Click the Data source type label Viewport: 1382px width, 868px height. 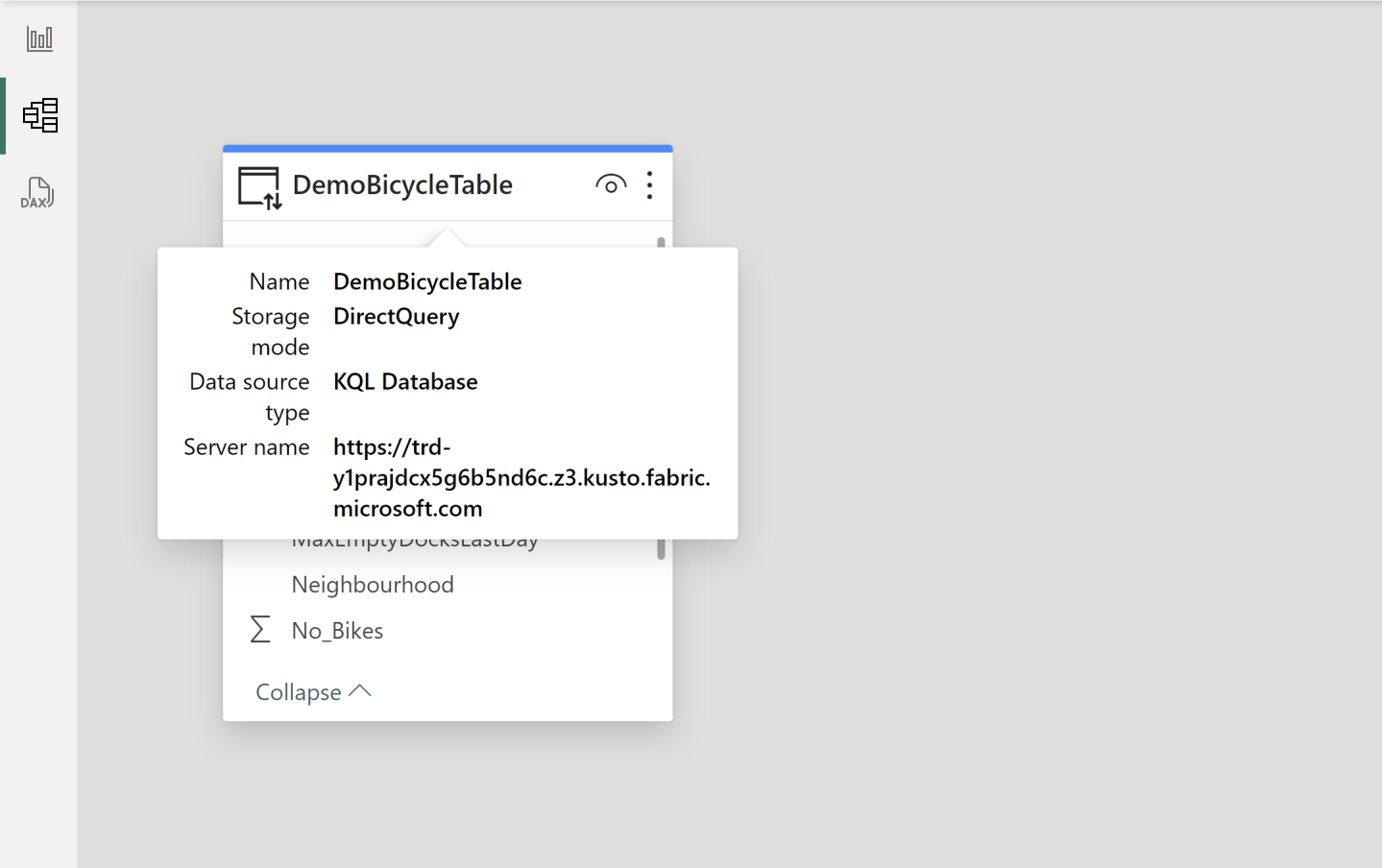250,397
